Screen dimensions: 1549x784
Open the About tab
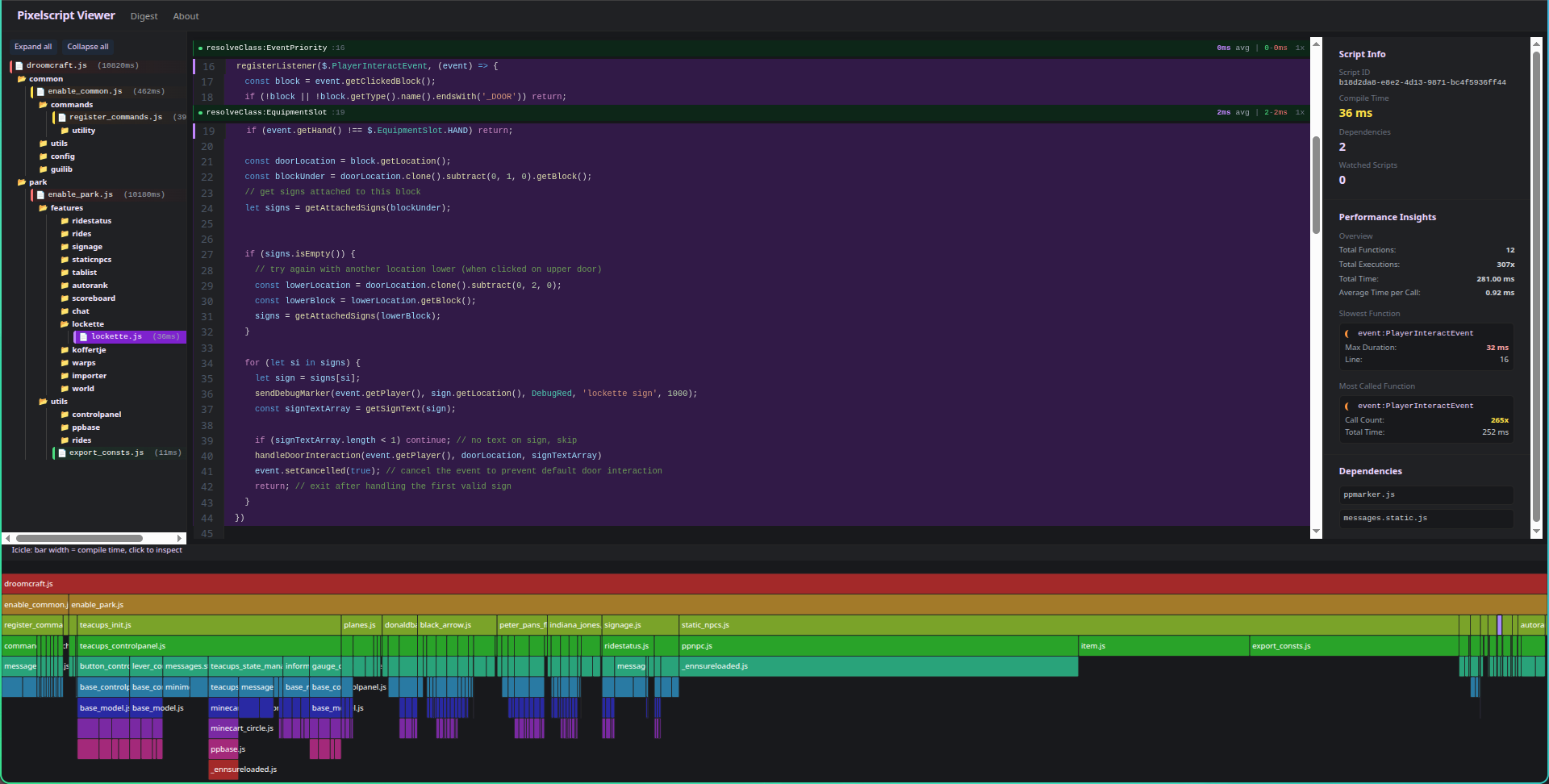[186, 16]
